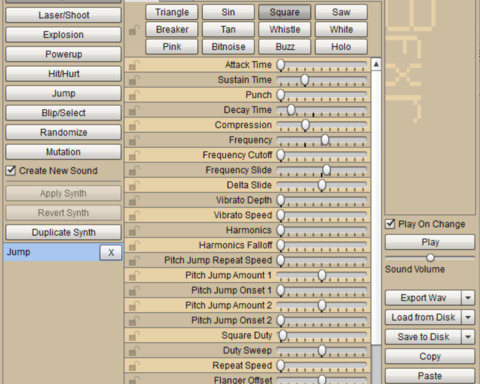Viewport: 480px width, 384px height.
Task: Select the Tan wave type
Action: (228, 29)
